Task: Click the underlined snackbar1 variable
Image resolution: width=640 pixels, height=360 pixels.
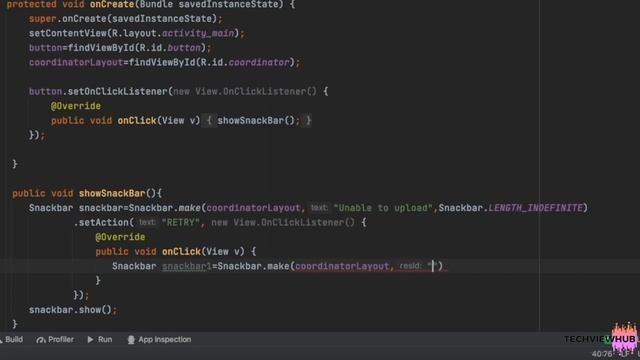Action: [187, 267]
